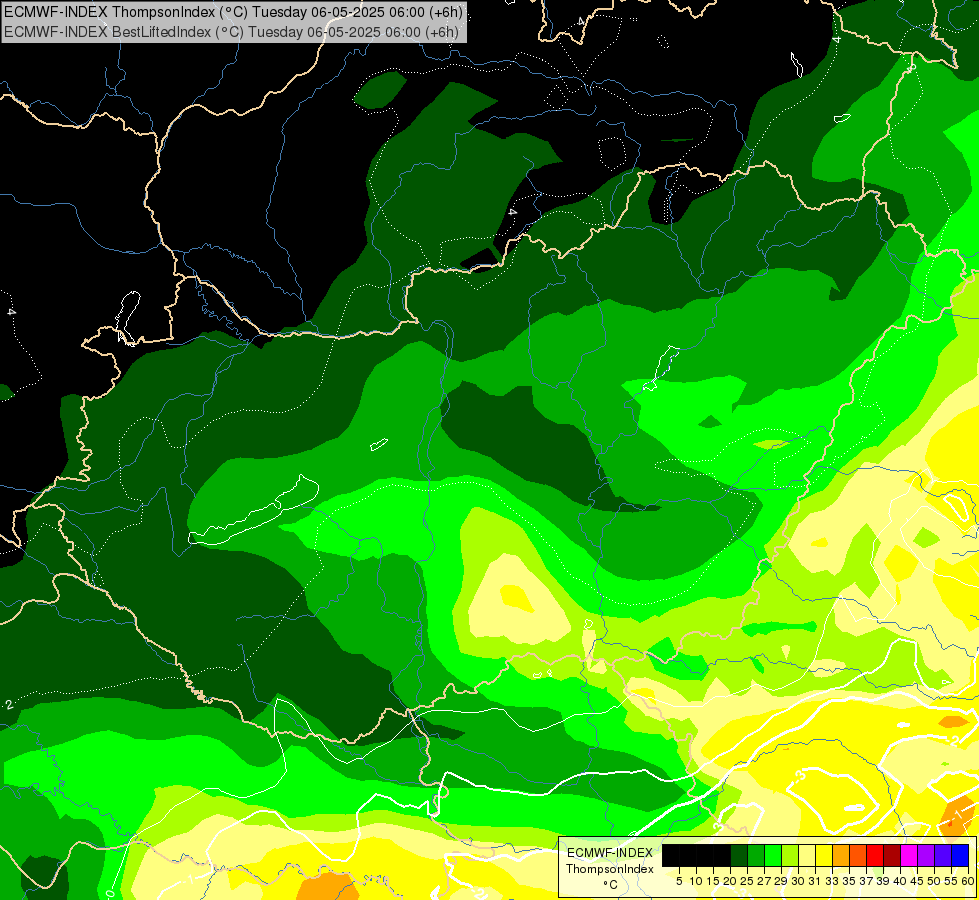The height and width of the screenshot is (900, 979).
Task: Click the legend tick value '31'
Action: click(815, 881)
